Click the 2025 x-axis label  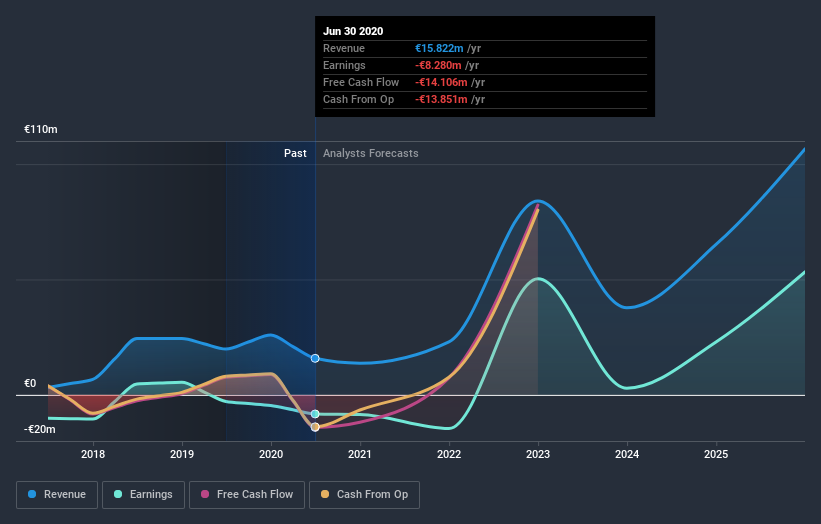click(716, 454)
